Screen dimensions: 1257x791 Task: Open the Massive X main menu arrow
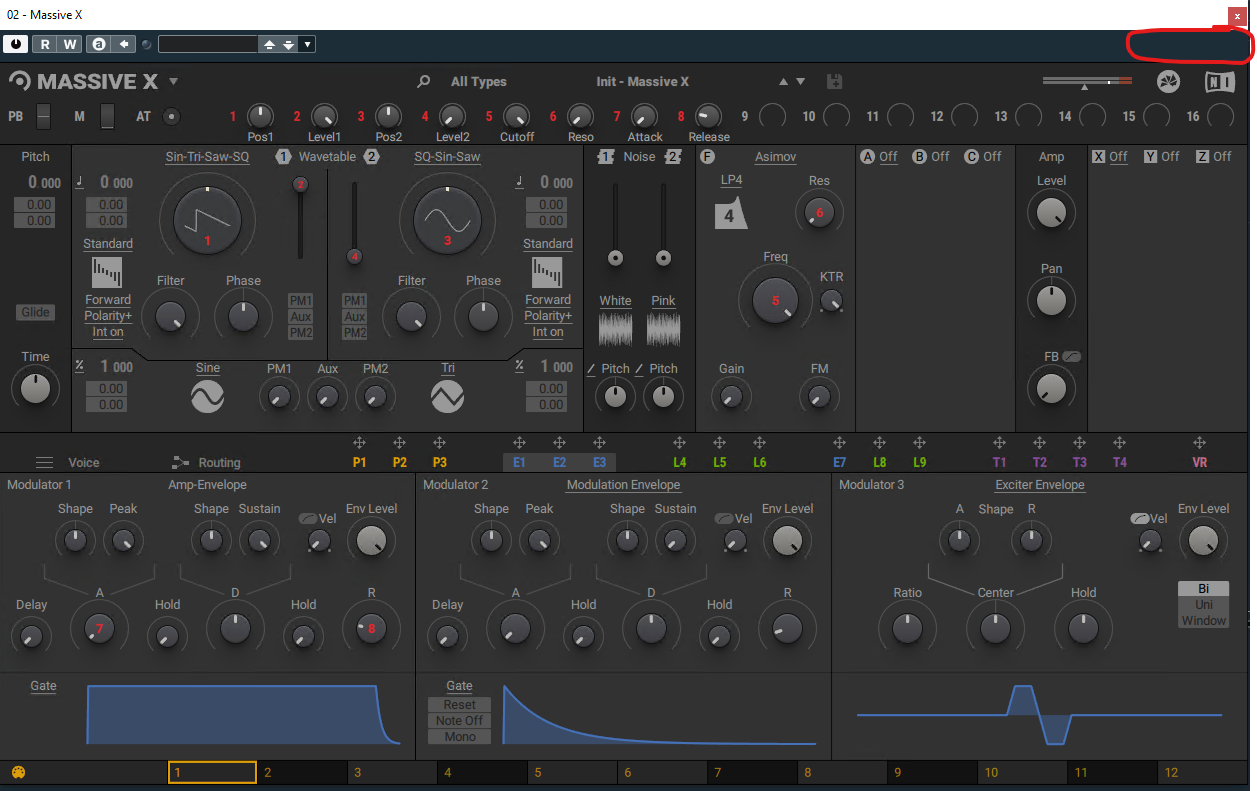173,82
